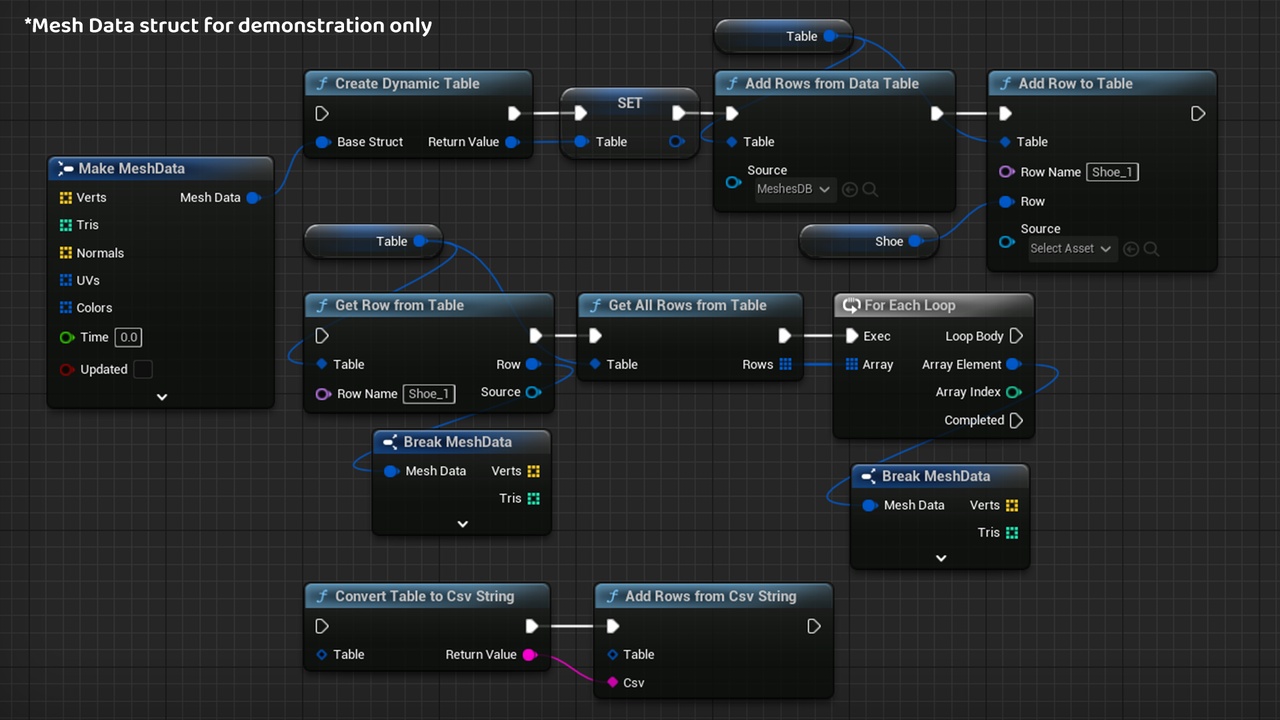Image resolution: width=1280 pixels, height=720 pixels.
Task: Select the Convert Table to Csv String title
Action: pos(424,596)
